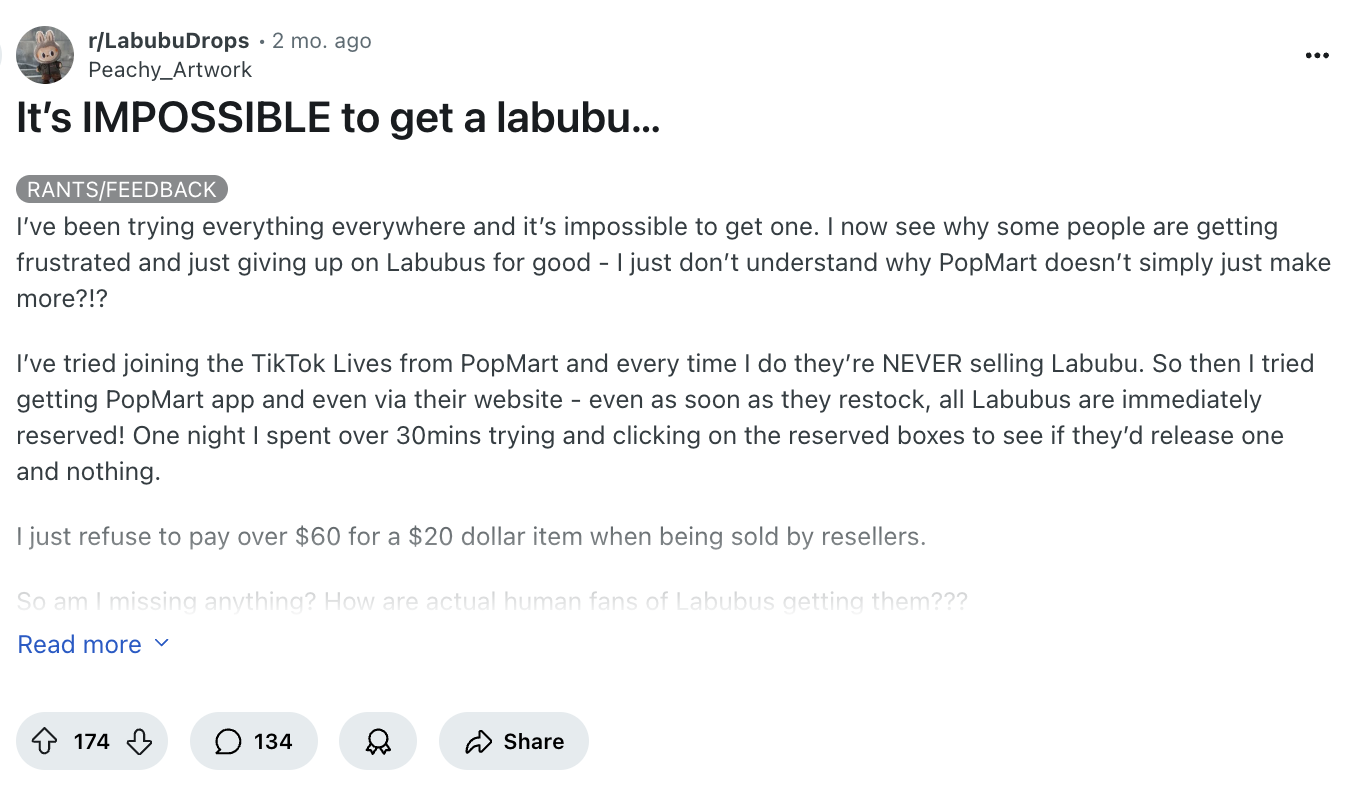
Task: Upvote the Labubu post
Action: coord(44,741)
